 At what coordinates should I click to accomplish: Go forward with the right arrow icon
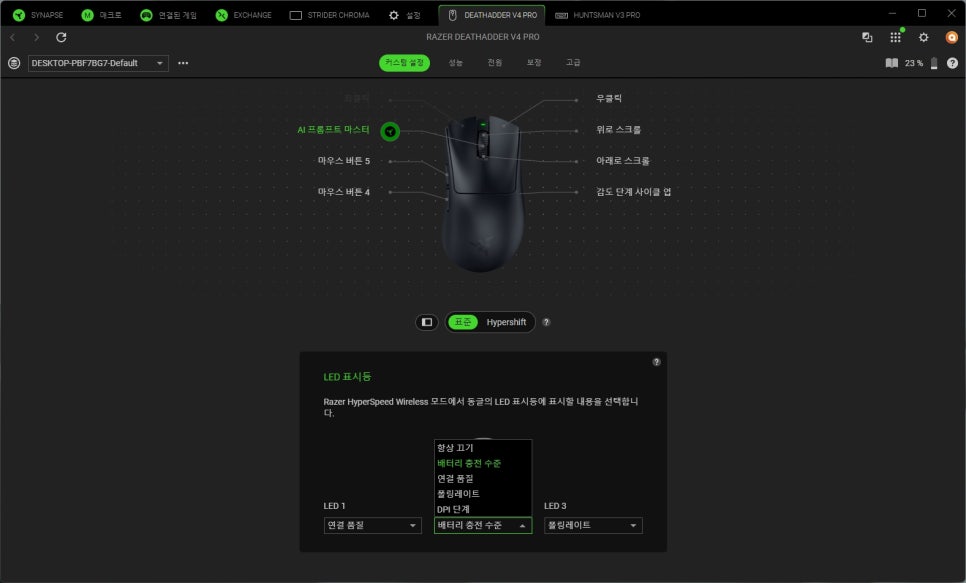pyautogui.click(x=36, y=38)
